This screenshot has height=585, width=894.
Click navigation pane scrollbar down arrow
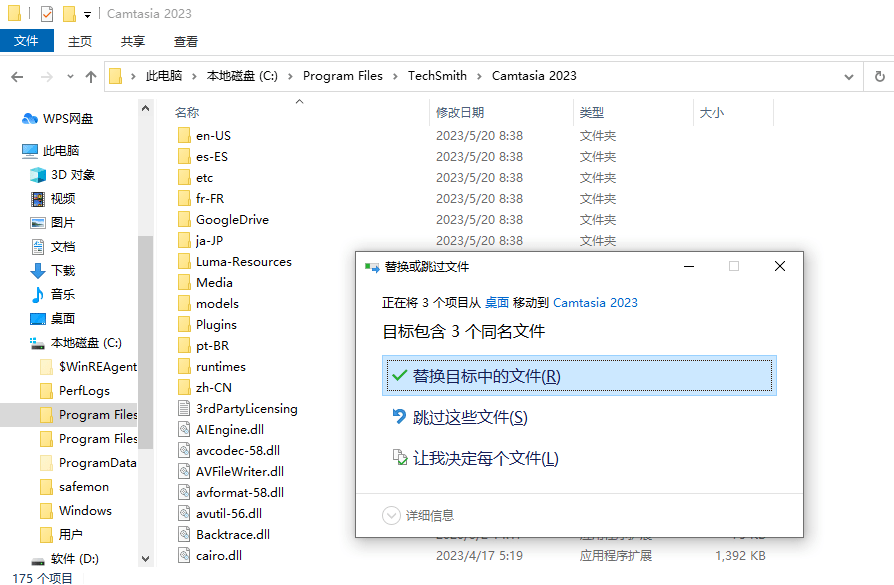(145, 559)
